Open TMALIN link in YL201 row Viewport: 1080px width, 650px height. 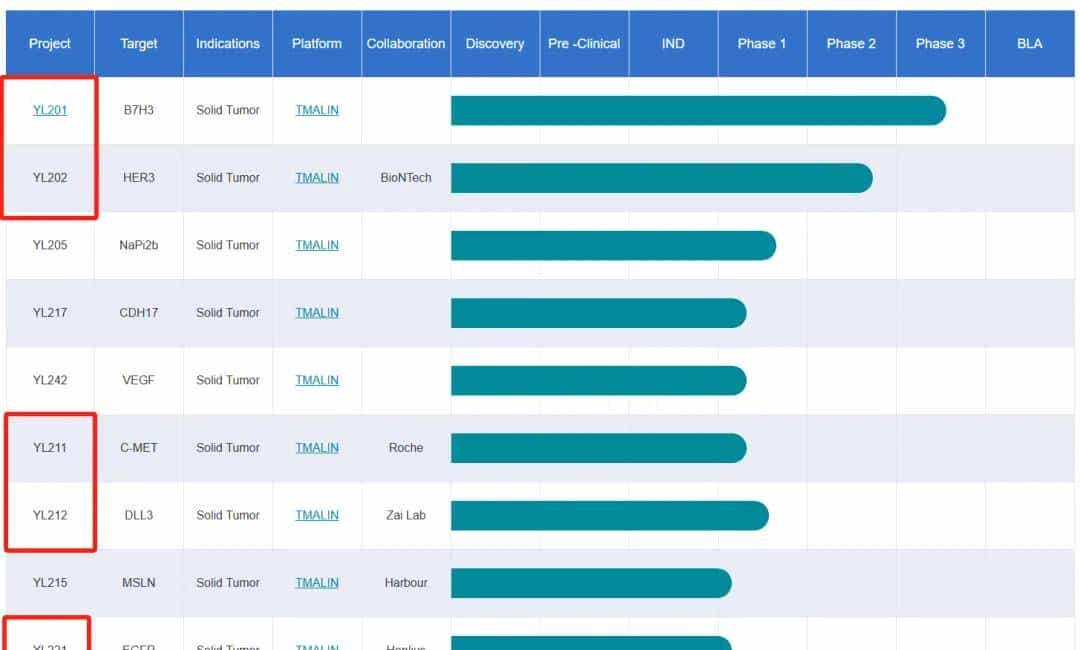[x=317, y=110]
